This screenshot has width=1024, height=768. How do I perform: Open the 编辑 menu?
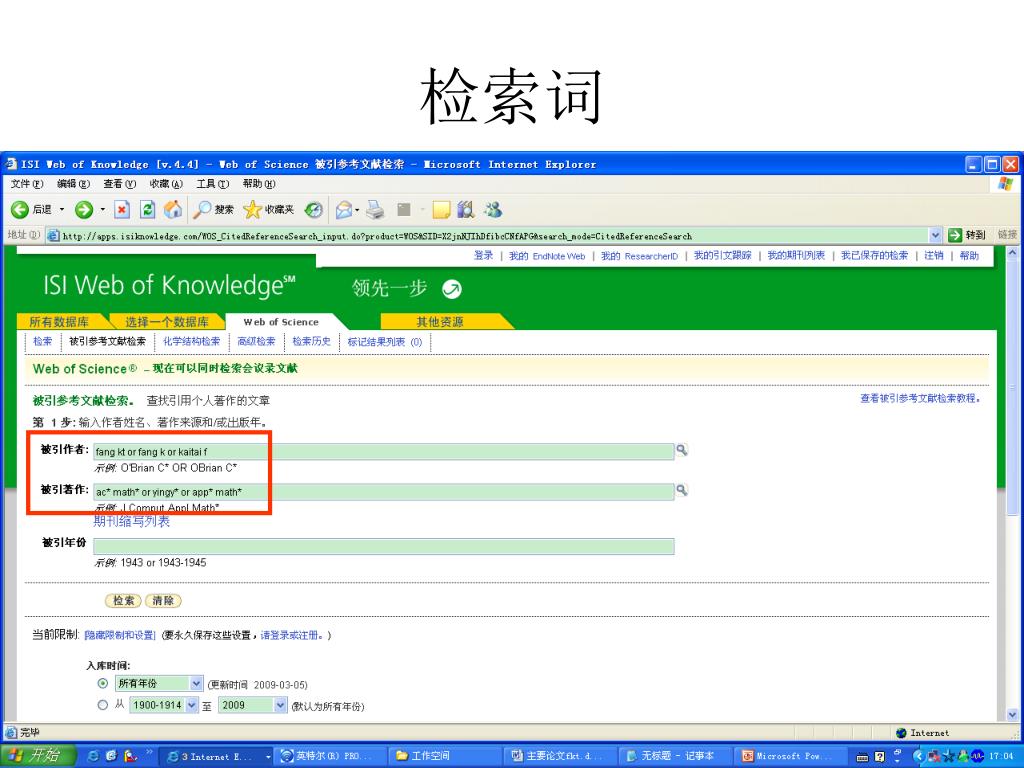click(x=73, y=184)
